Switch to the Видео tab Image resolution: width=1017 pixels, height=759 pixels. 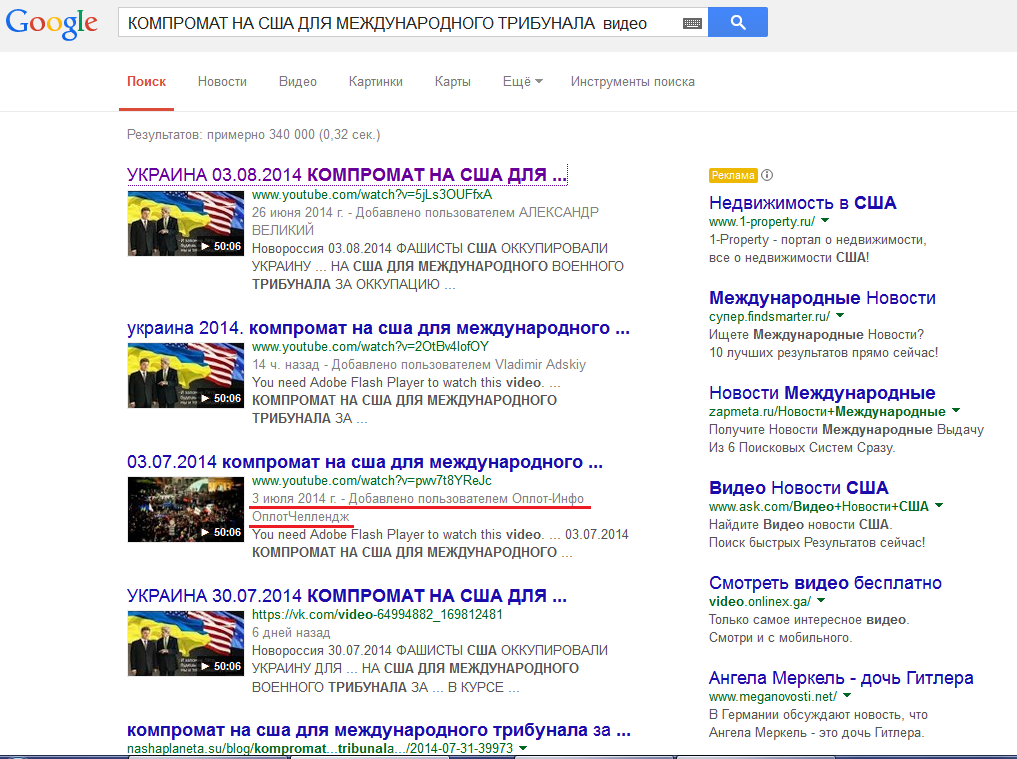298,82
